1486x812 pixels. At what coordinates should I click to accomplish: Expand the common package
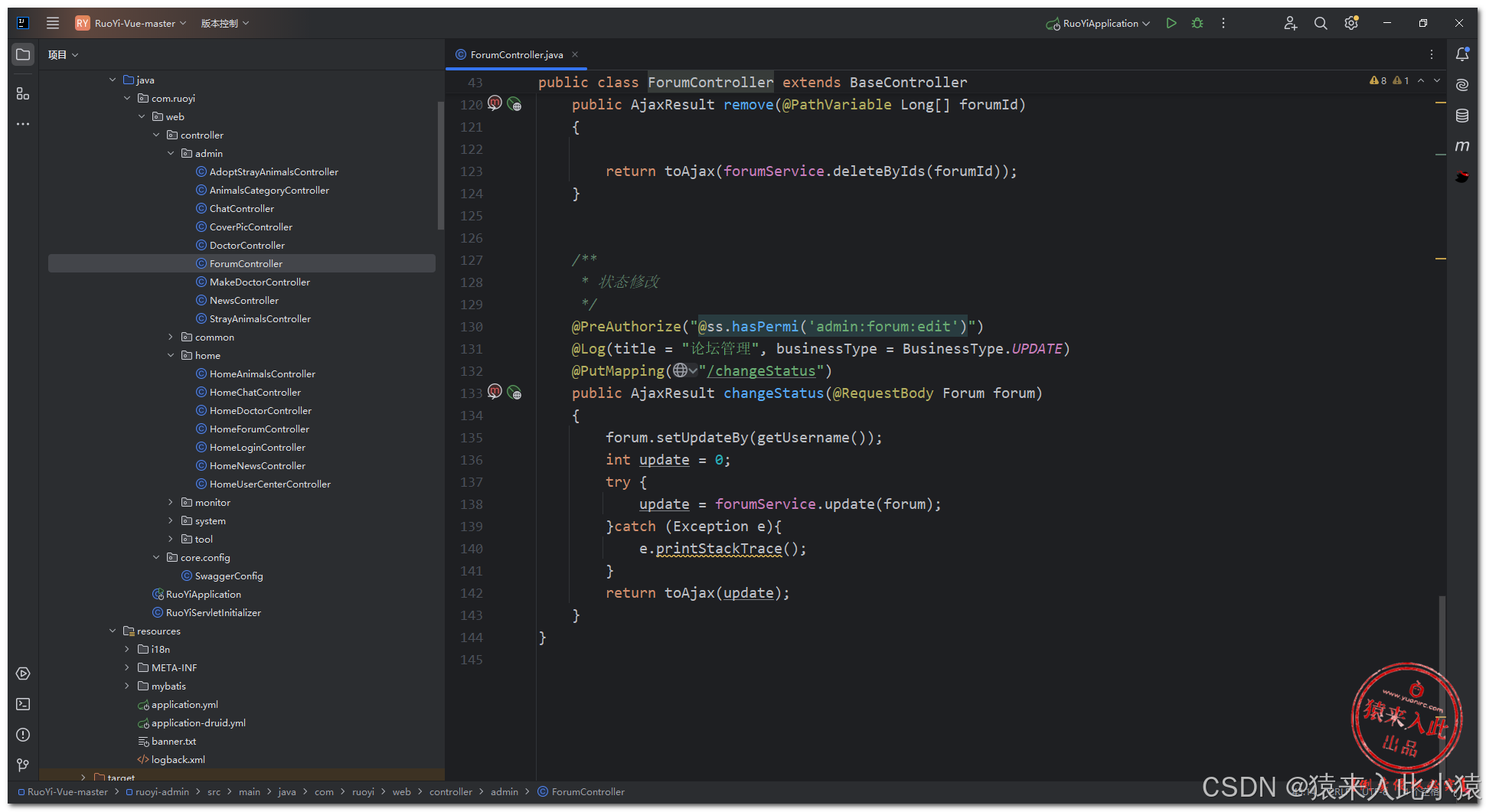[x=171, y=337]
